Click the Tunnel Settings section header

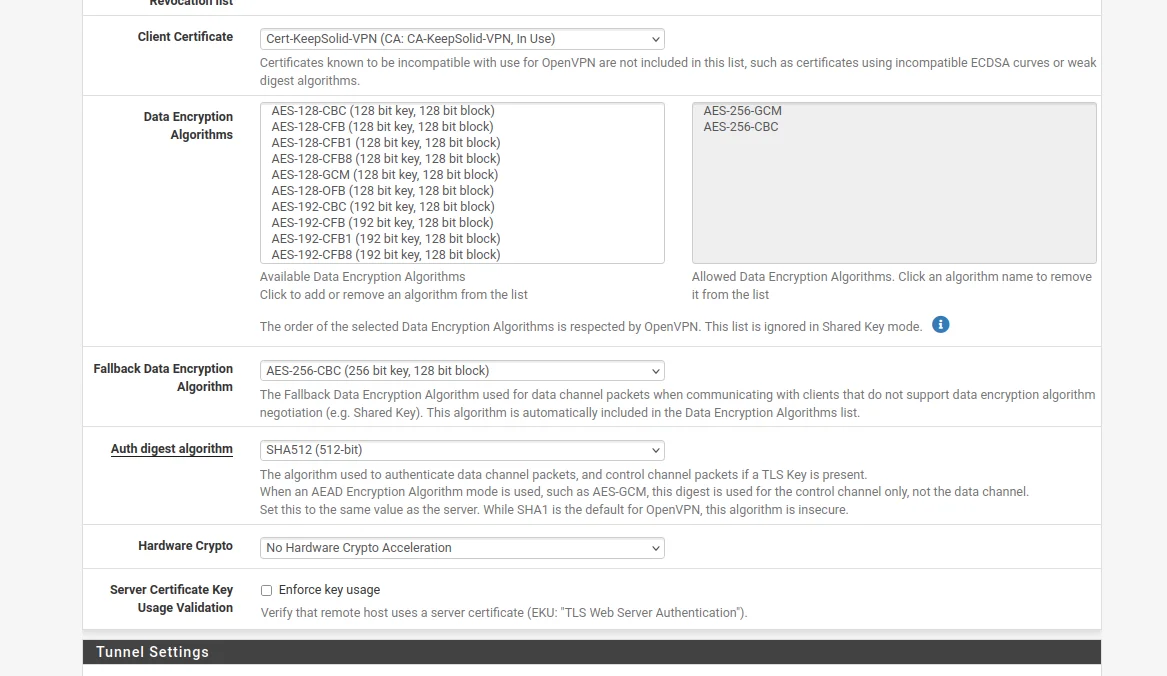pos(152,652)
